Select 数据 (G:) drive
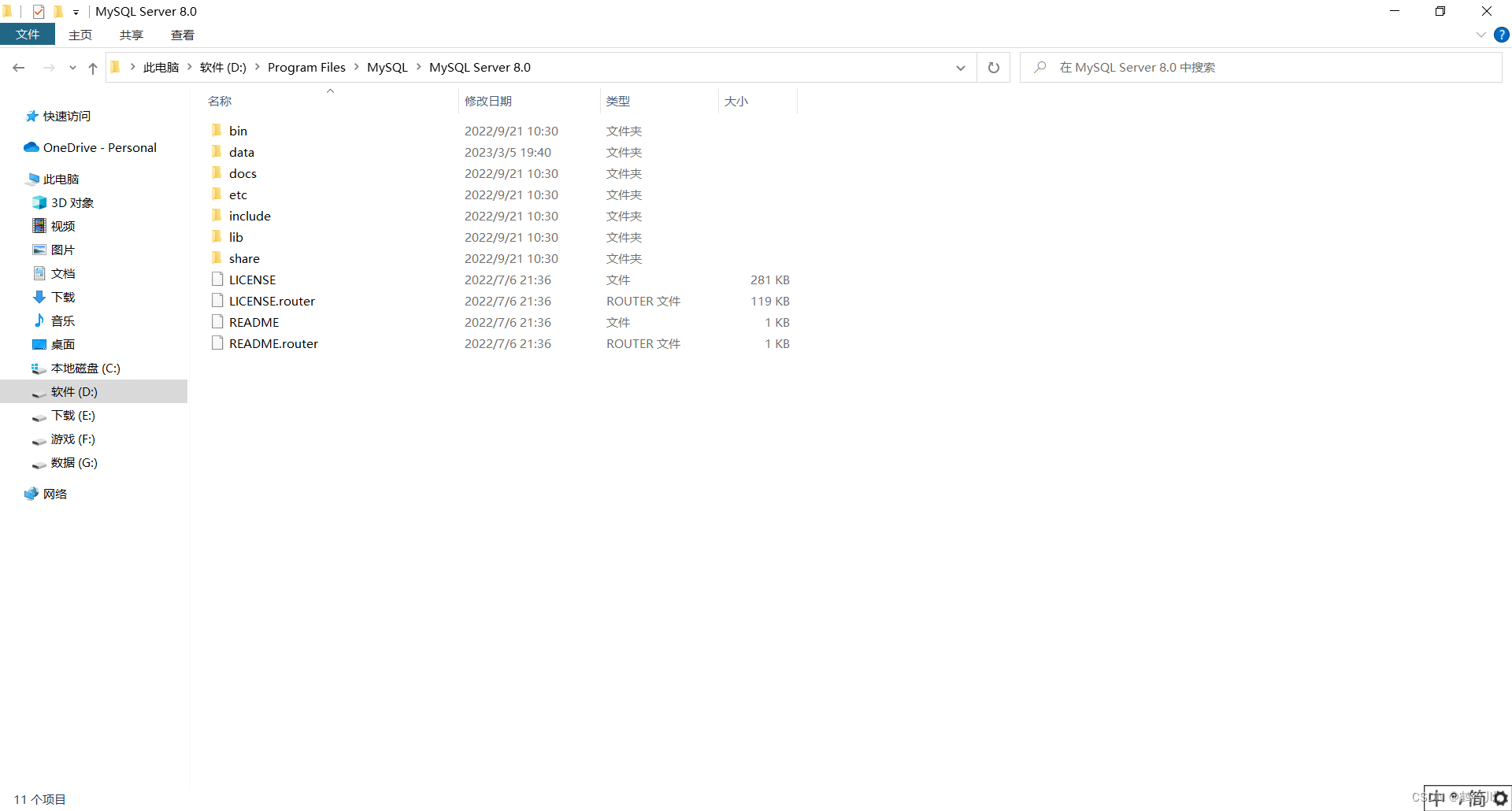Viewport: 1512px width, 811px height. point(65,462)
